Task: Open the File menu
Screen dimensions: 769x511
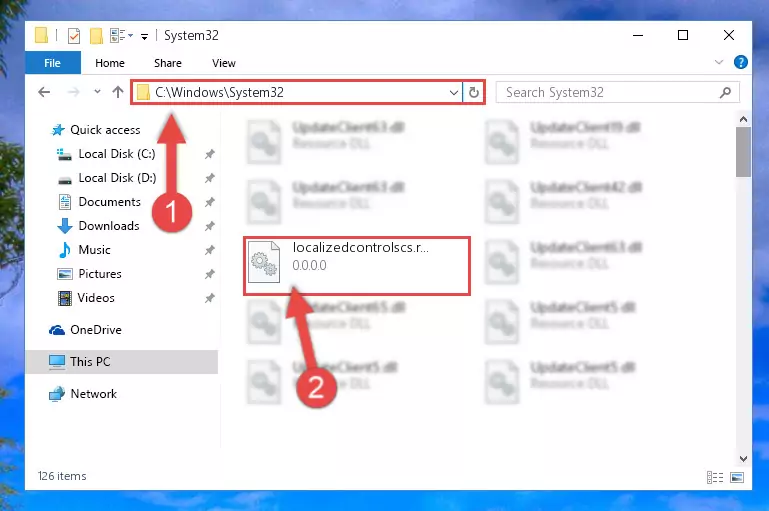Action: [52, 63]
